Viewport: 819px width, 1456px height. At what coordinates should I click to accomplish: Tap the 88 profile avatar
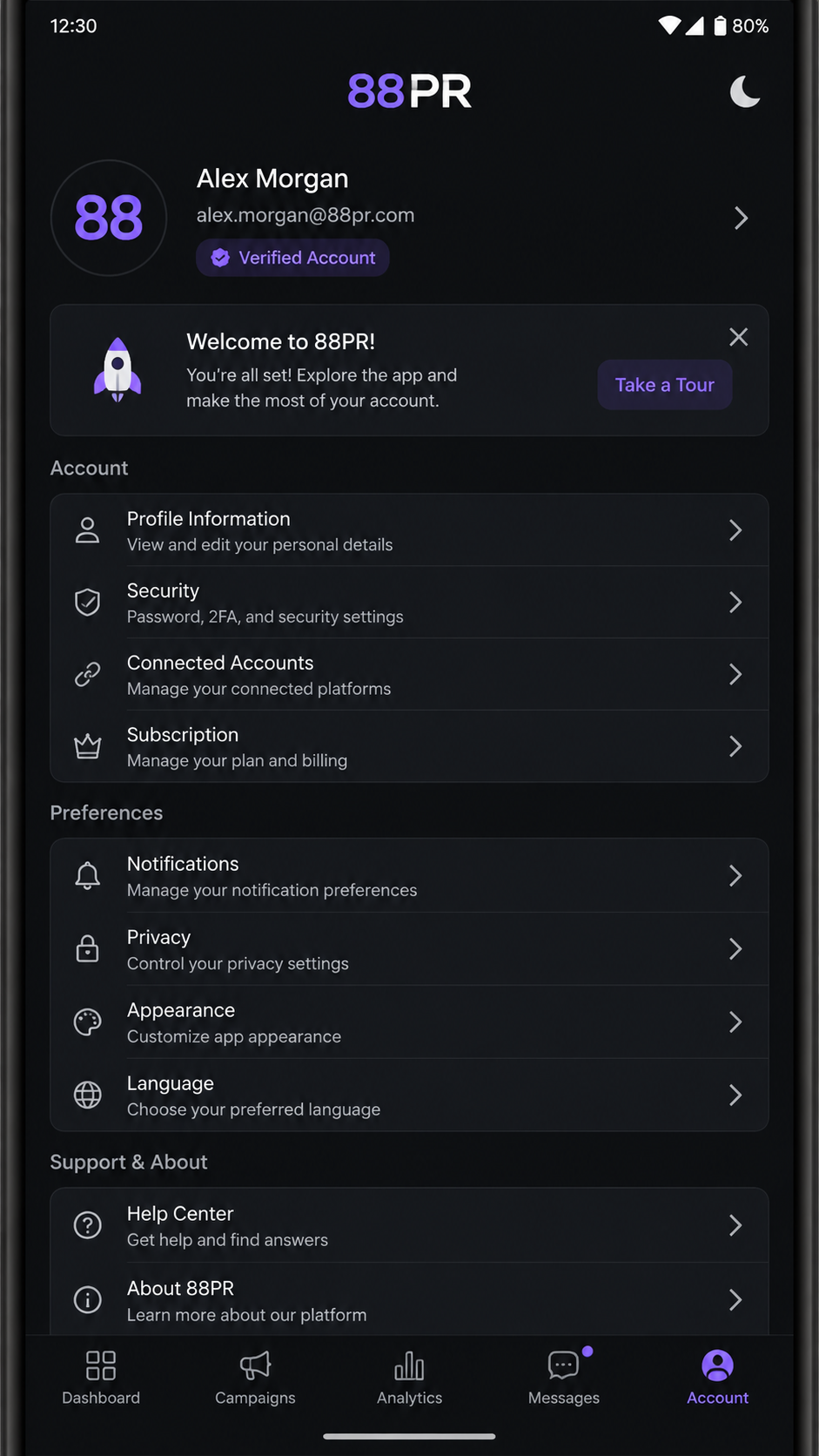tap(109, 218)
